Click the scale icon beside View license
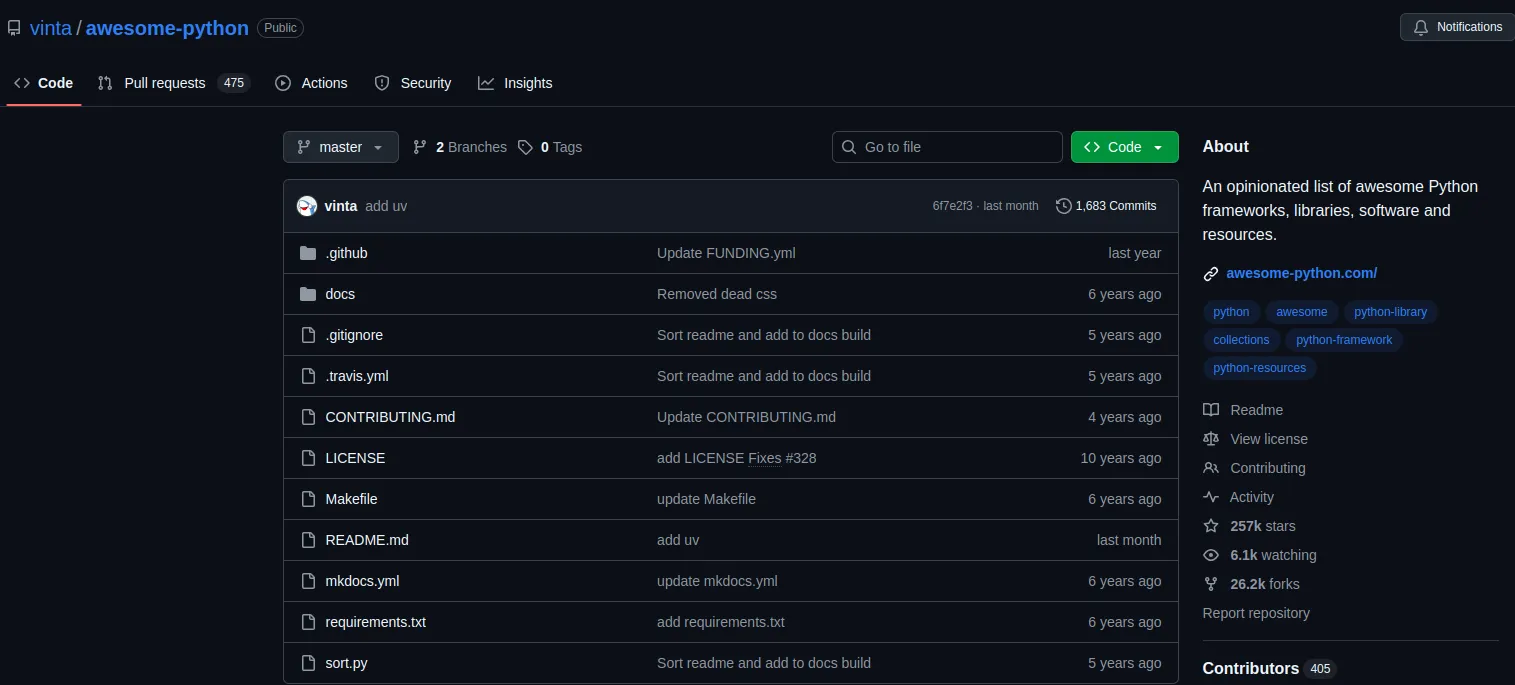1515x685 pixels. point(1211,439)
